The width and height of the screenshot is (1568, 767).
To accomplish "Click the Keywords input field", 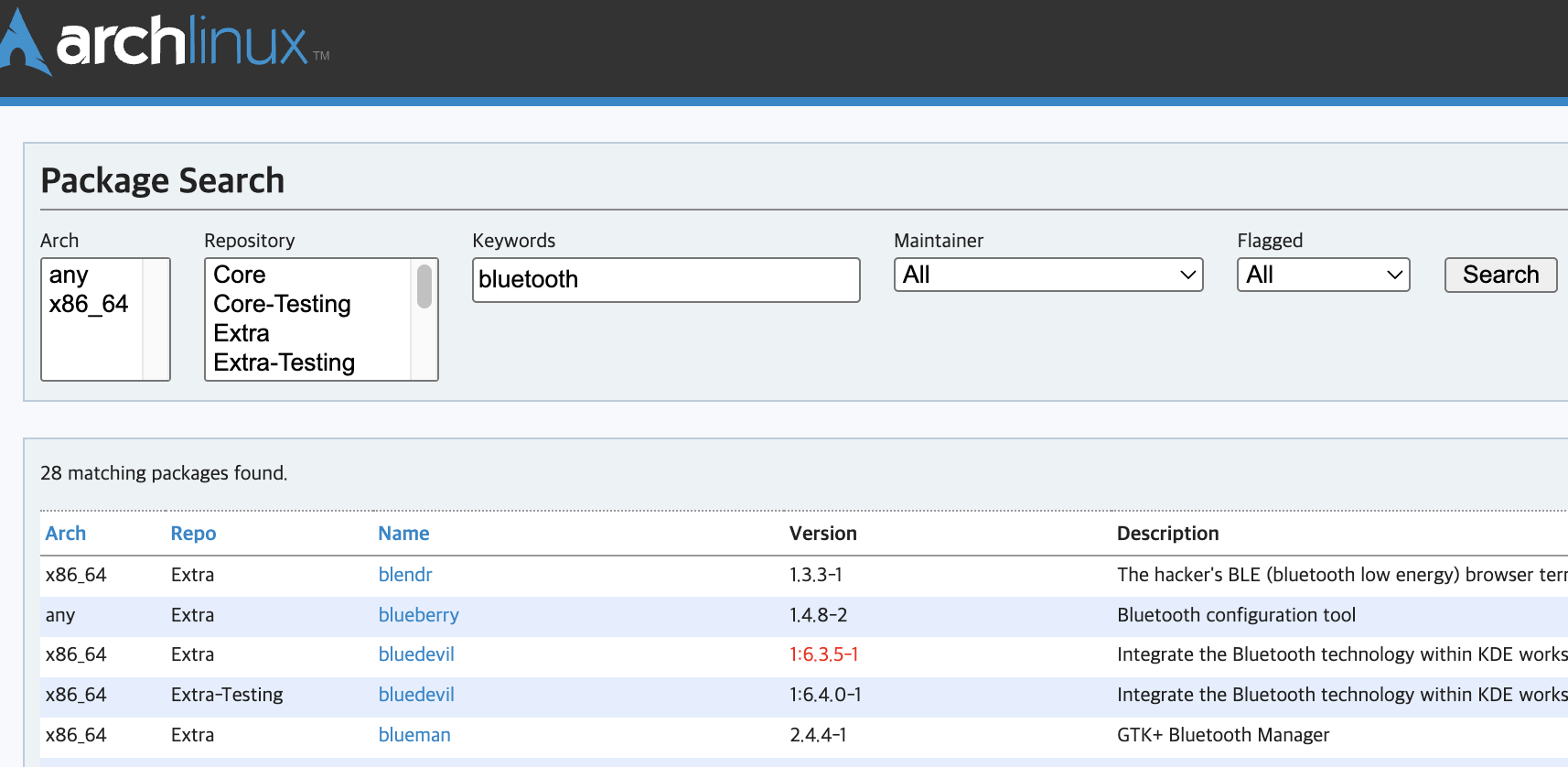I will pyautogui.click(x=666, y=279).
